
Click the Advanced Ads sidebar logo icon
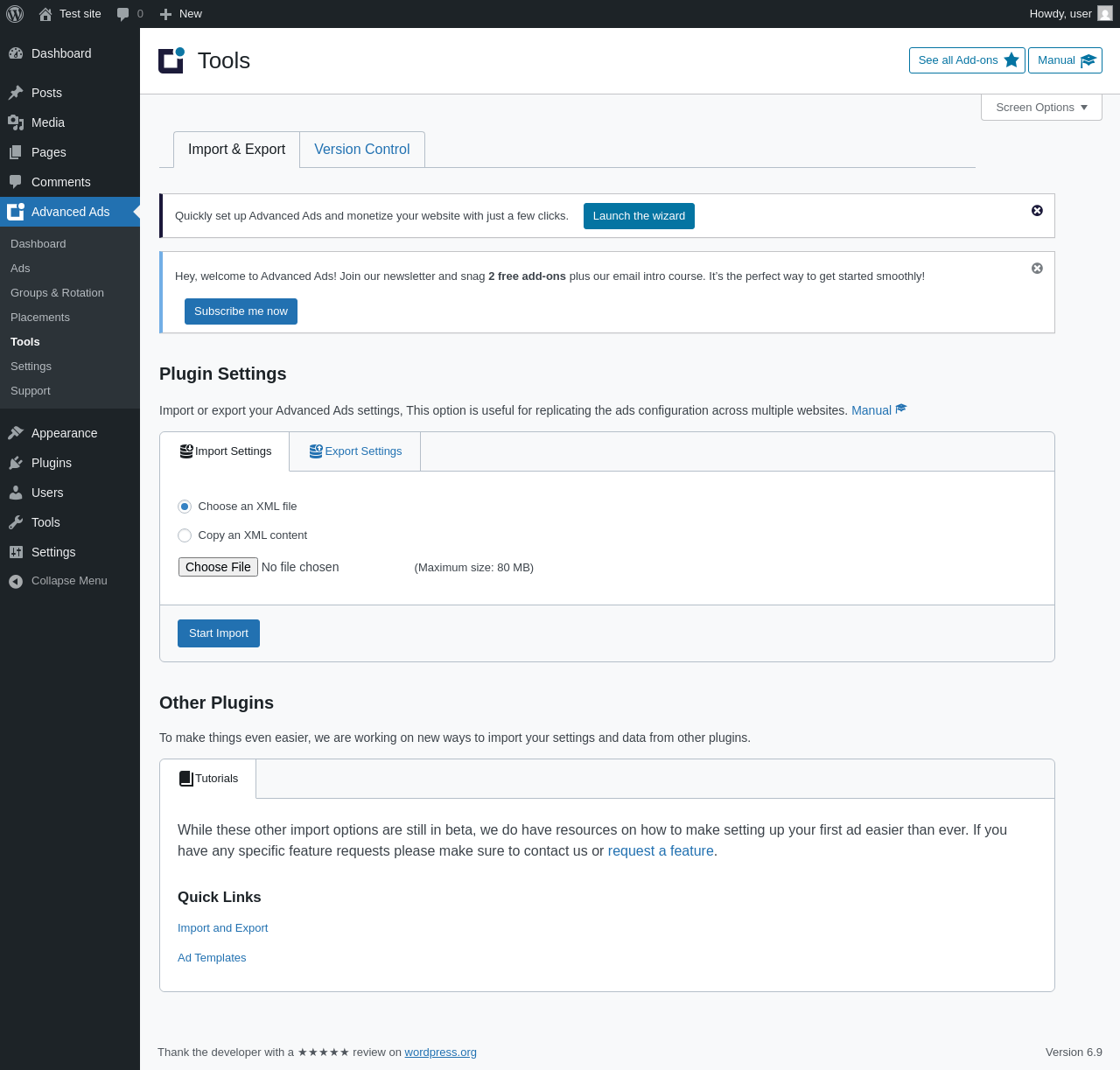point(16,212)
